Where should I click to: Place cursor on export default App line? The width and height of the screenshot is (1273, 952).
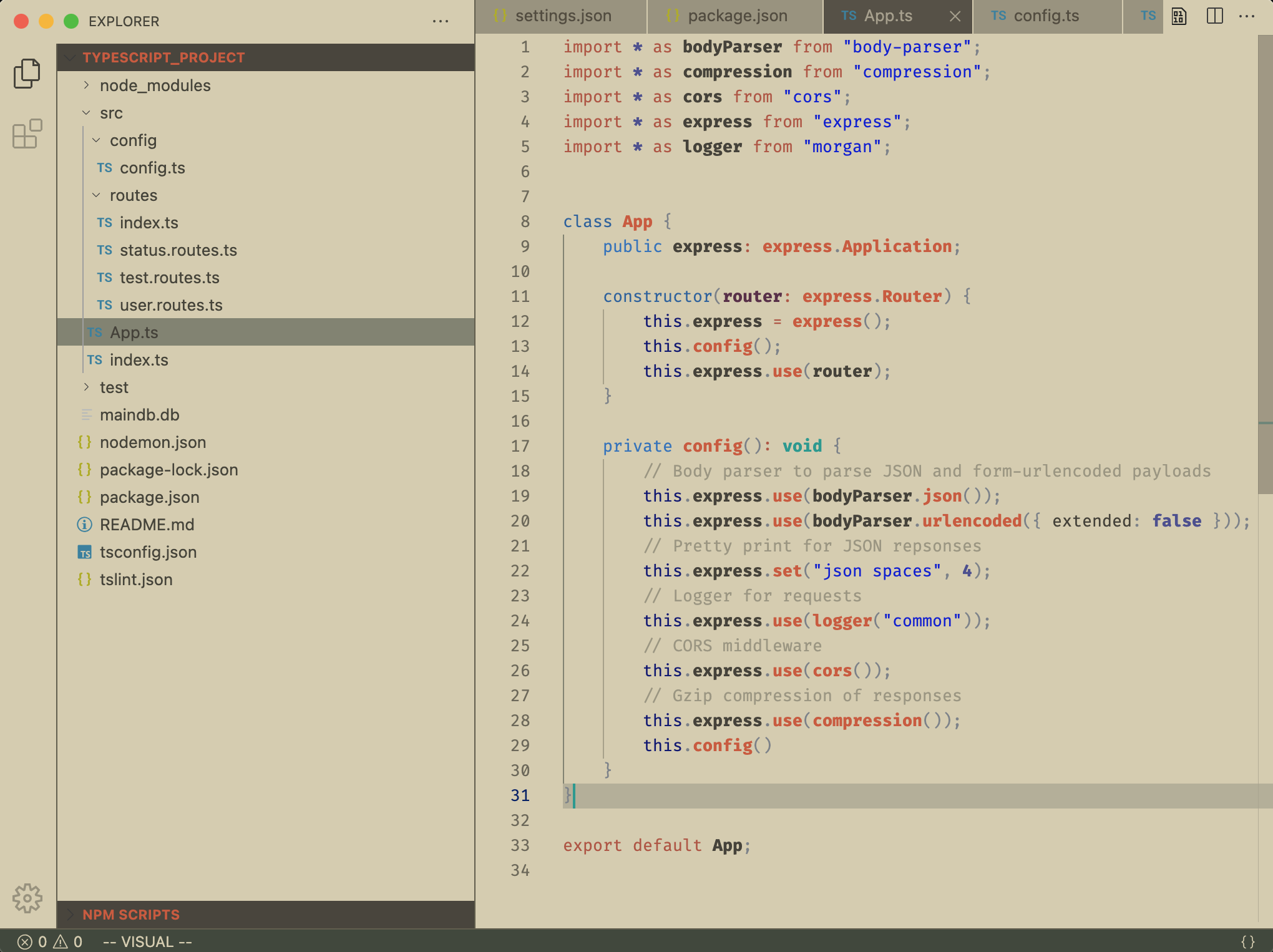pos(656,845)
